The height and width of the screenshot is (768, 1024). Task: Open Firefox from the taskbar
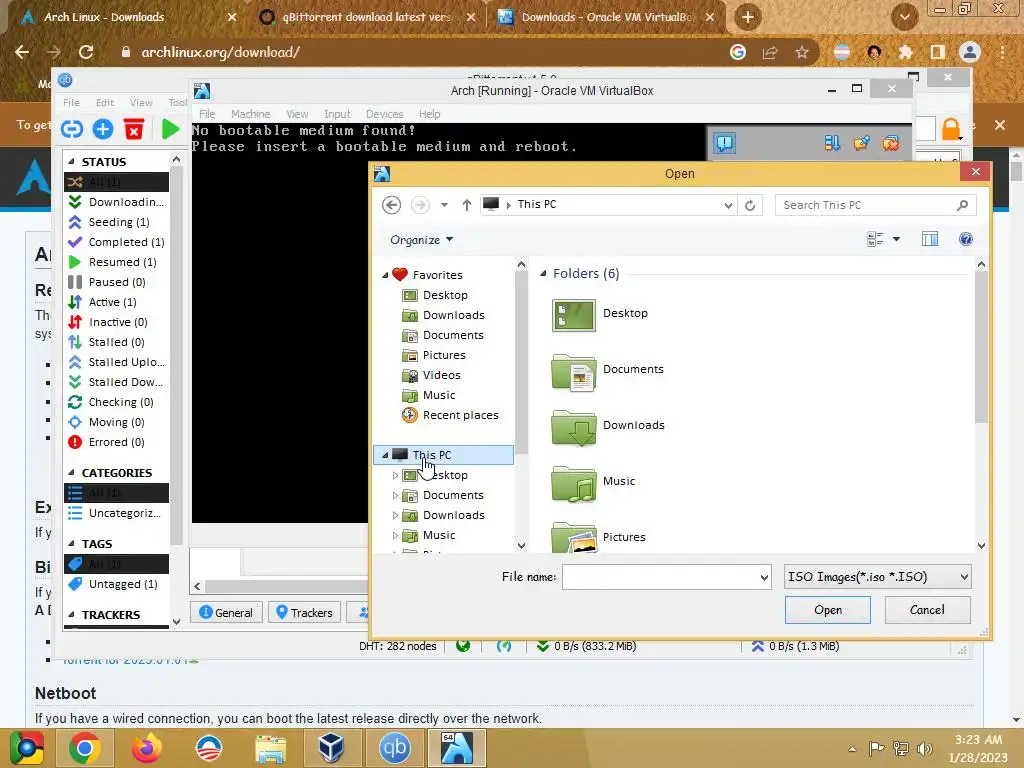click(146, 748)
